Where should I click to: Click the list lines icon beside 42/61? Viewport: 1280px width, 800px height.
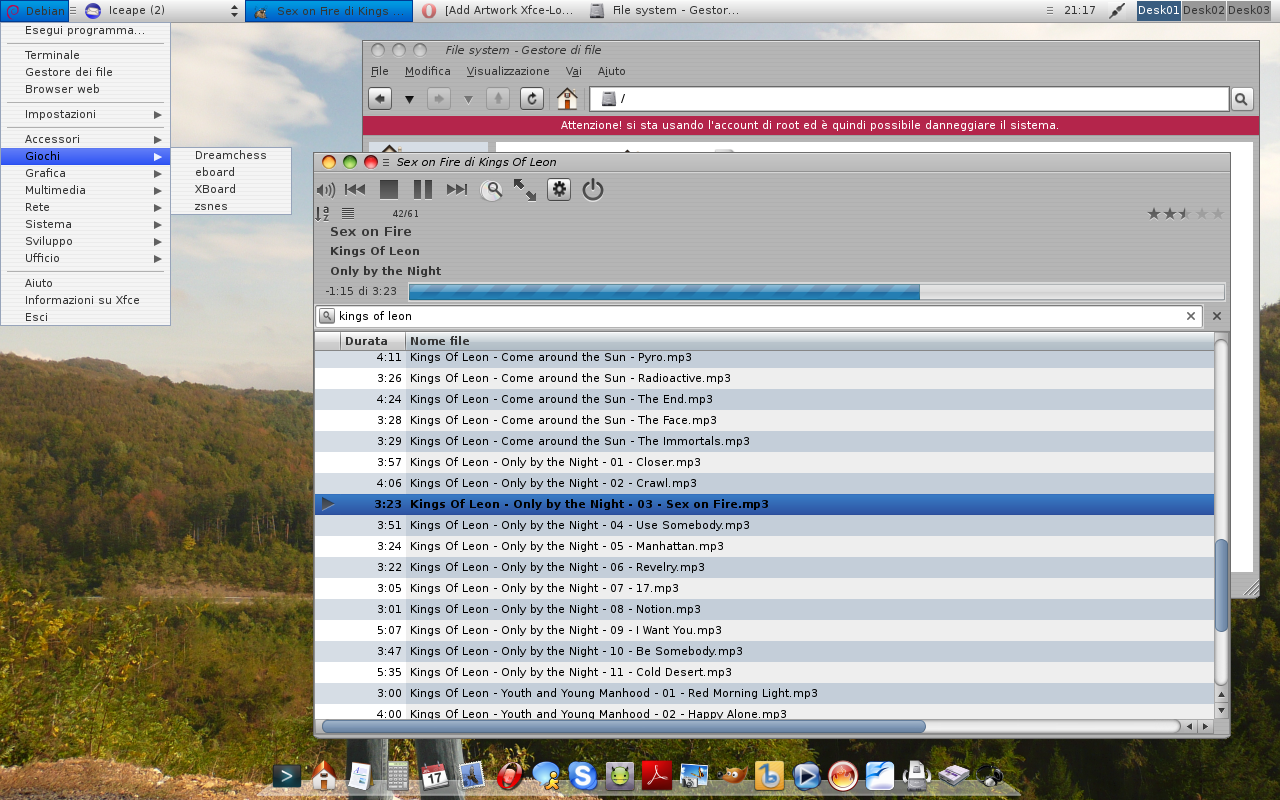click(x=348, y=213)
